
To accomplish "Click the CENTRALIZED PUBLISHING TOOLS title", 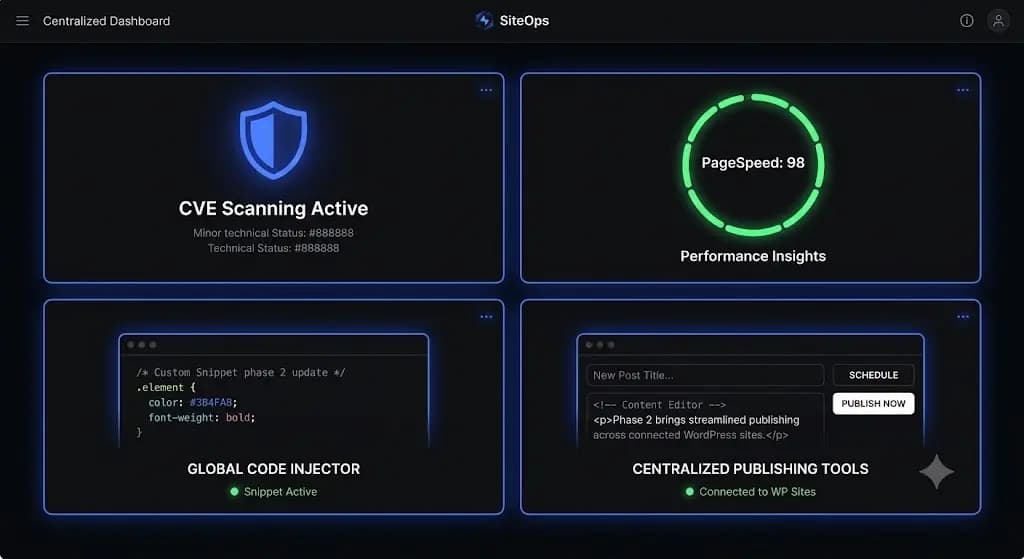I will (x=750, y=469).
